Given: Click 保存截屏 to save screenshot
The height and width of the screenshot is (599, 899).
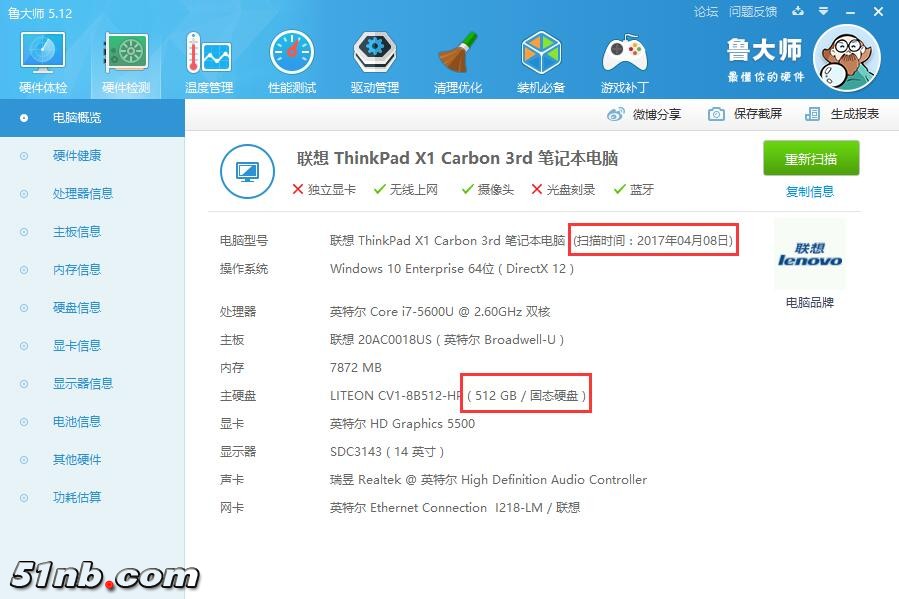Looking at the screenshot, I should (x=745, y=114).
